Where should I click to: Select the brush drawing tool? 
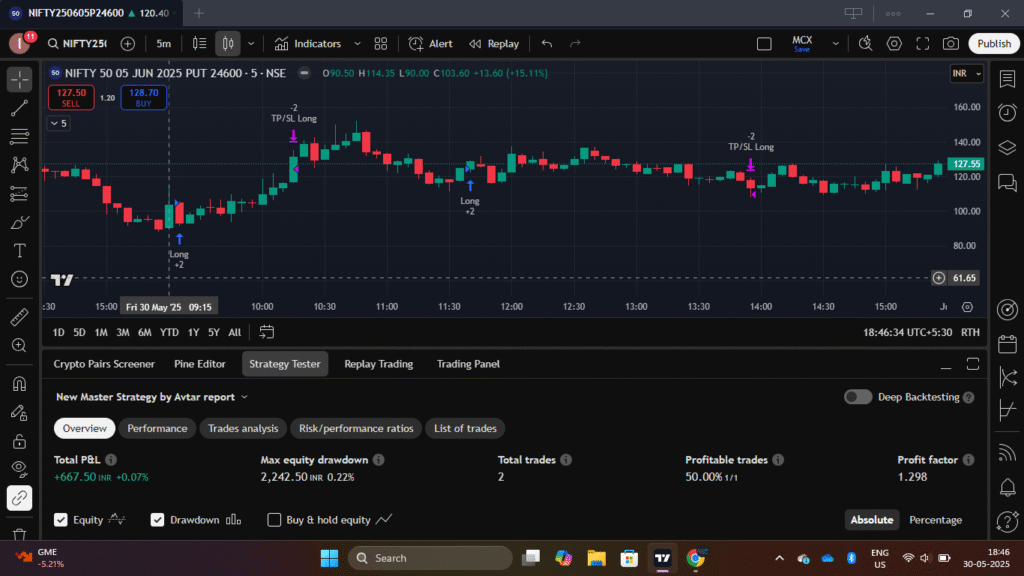[x=20, y=223]
